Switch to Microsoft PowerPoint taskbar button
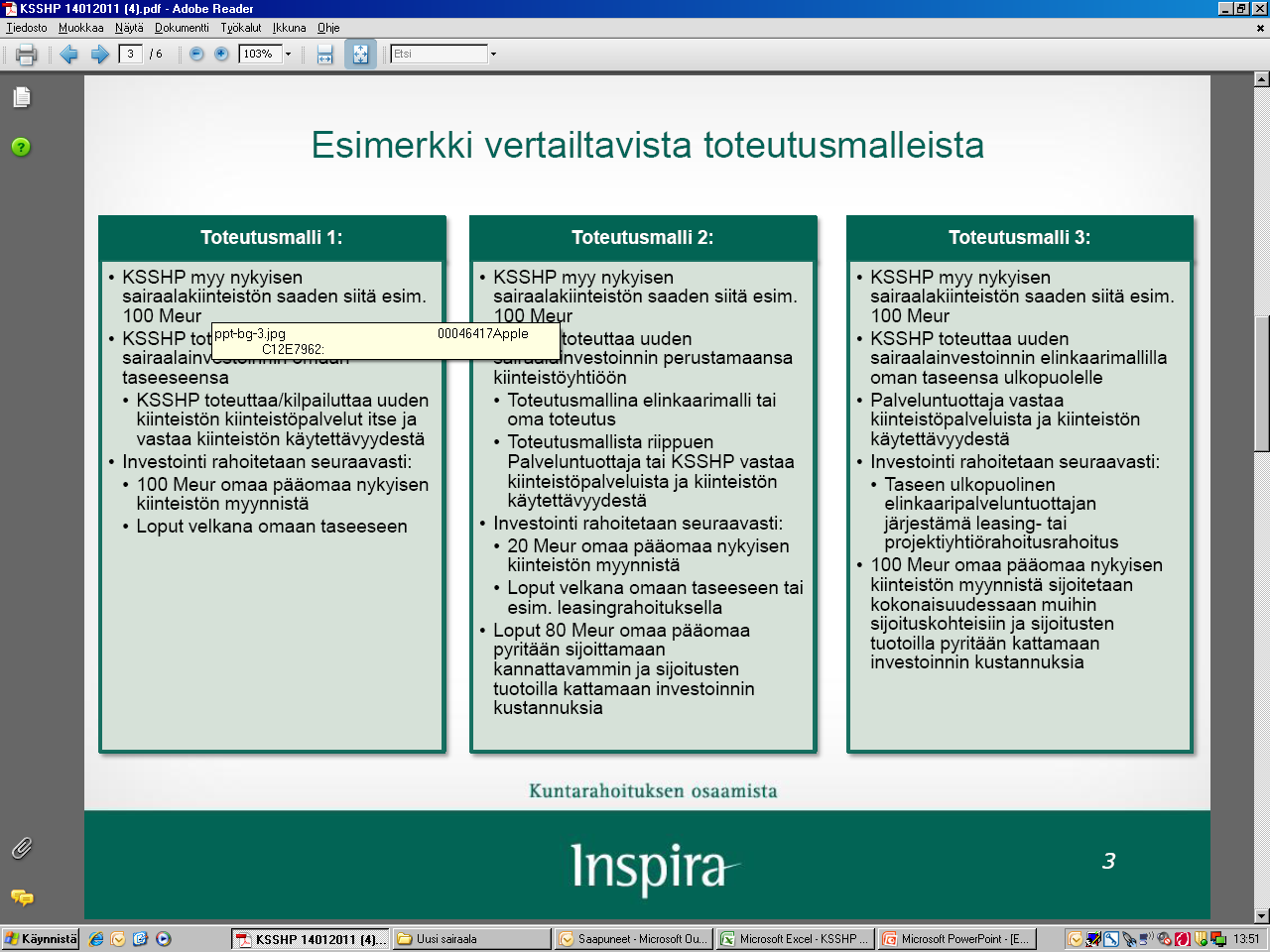This screenshot has height=952, width=1270. pyautogui.click(x=956, y=938)
